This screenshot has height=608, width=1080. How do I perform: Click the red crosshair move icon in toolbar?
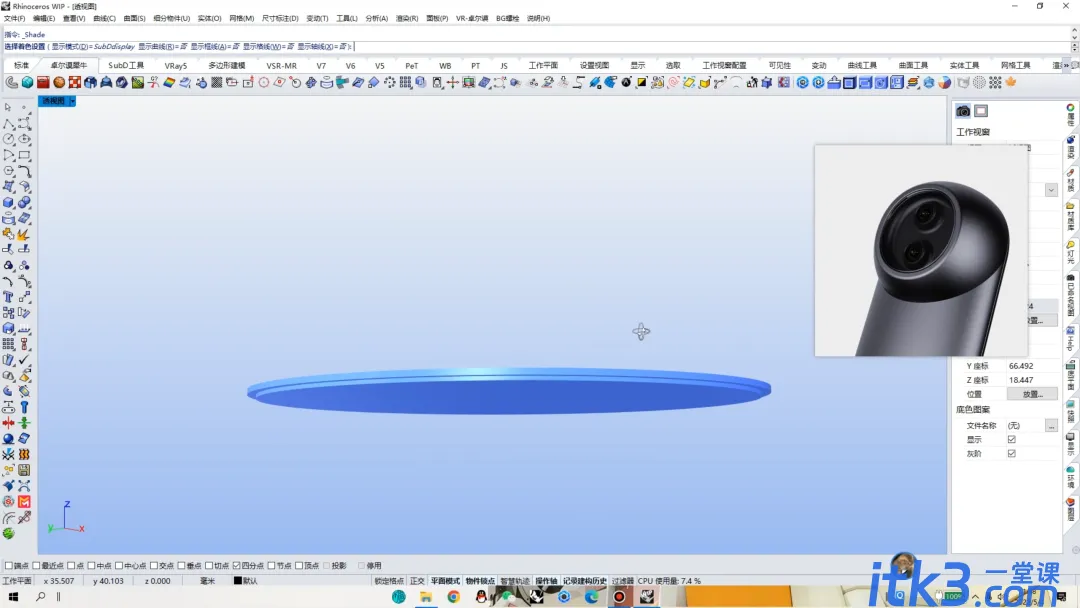[x=453, y=83]
